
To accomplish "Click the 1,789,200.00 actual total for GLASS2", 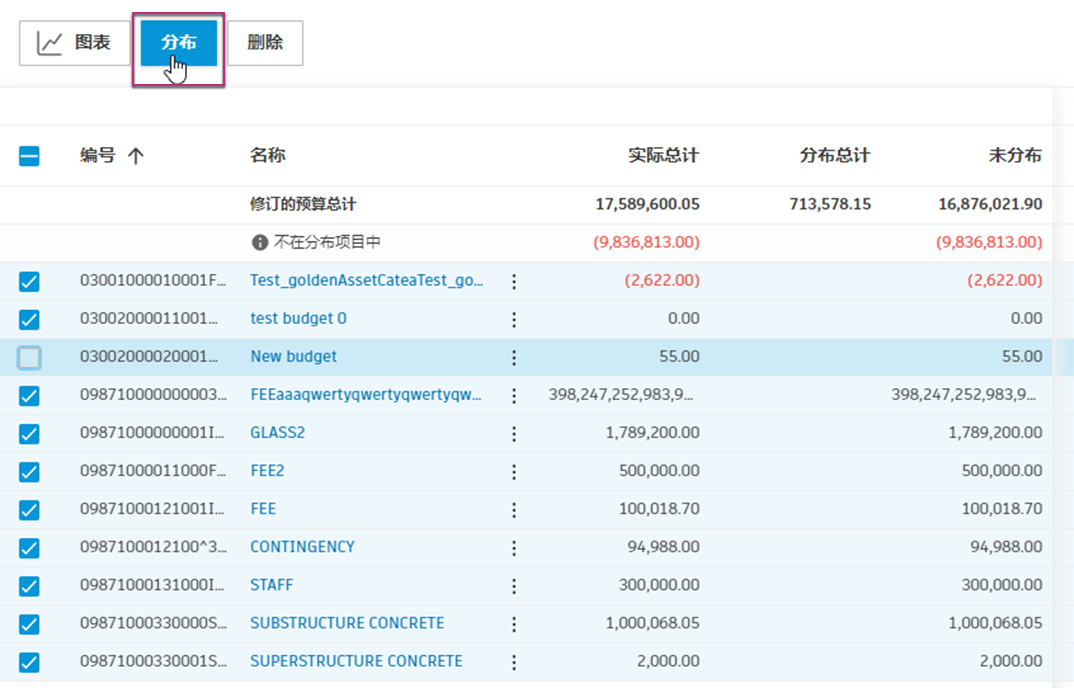I will [x=653, y=432].
